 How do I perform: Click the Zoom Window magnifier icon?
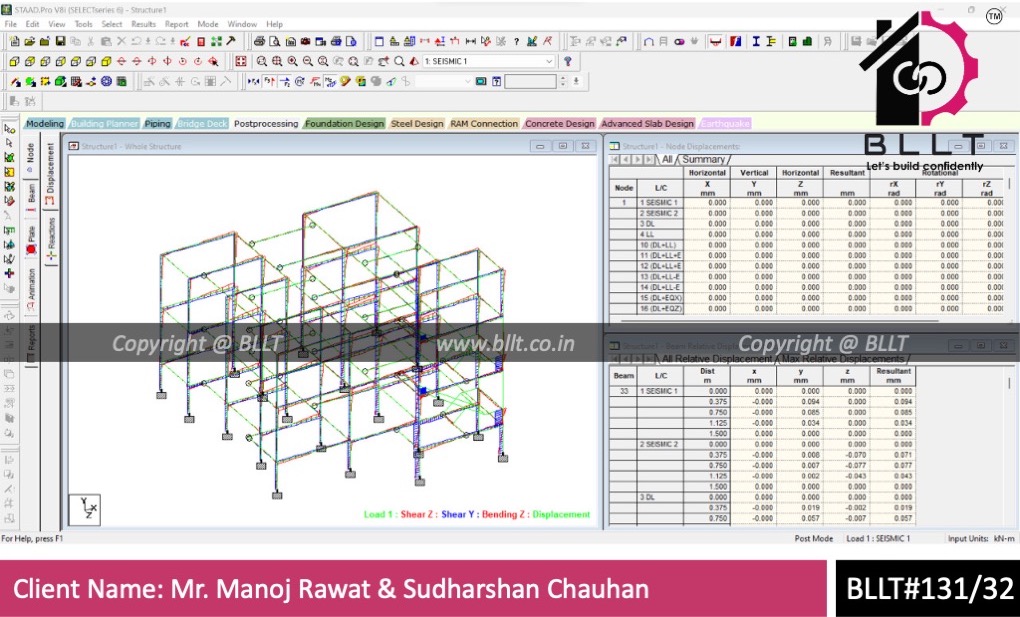(x=262, y=62)
